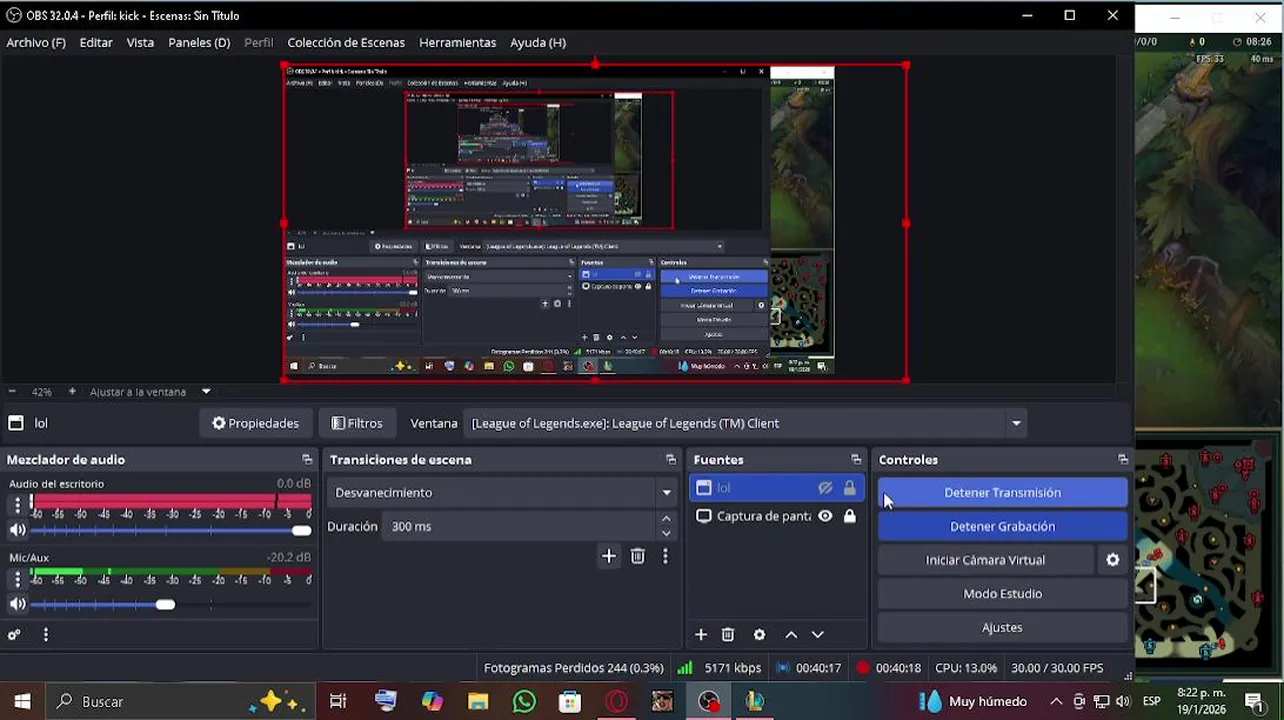
Task: Open Vista menu
Action: [x=140, y=42]
